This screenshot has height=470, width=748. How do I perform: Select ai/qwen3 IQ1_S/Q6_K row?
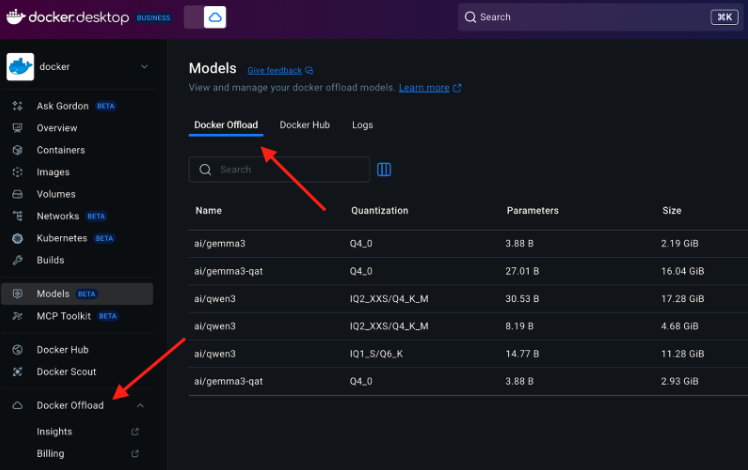(x=468, y=354)
